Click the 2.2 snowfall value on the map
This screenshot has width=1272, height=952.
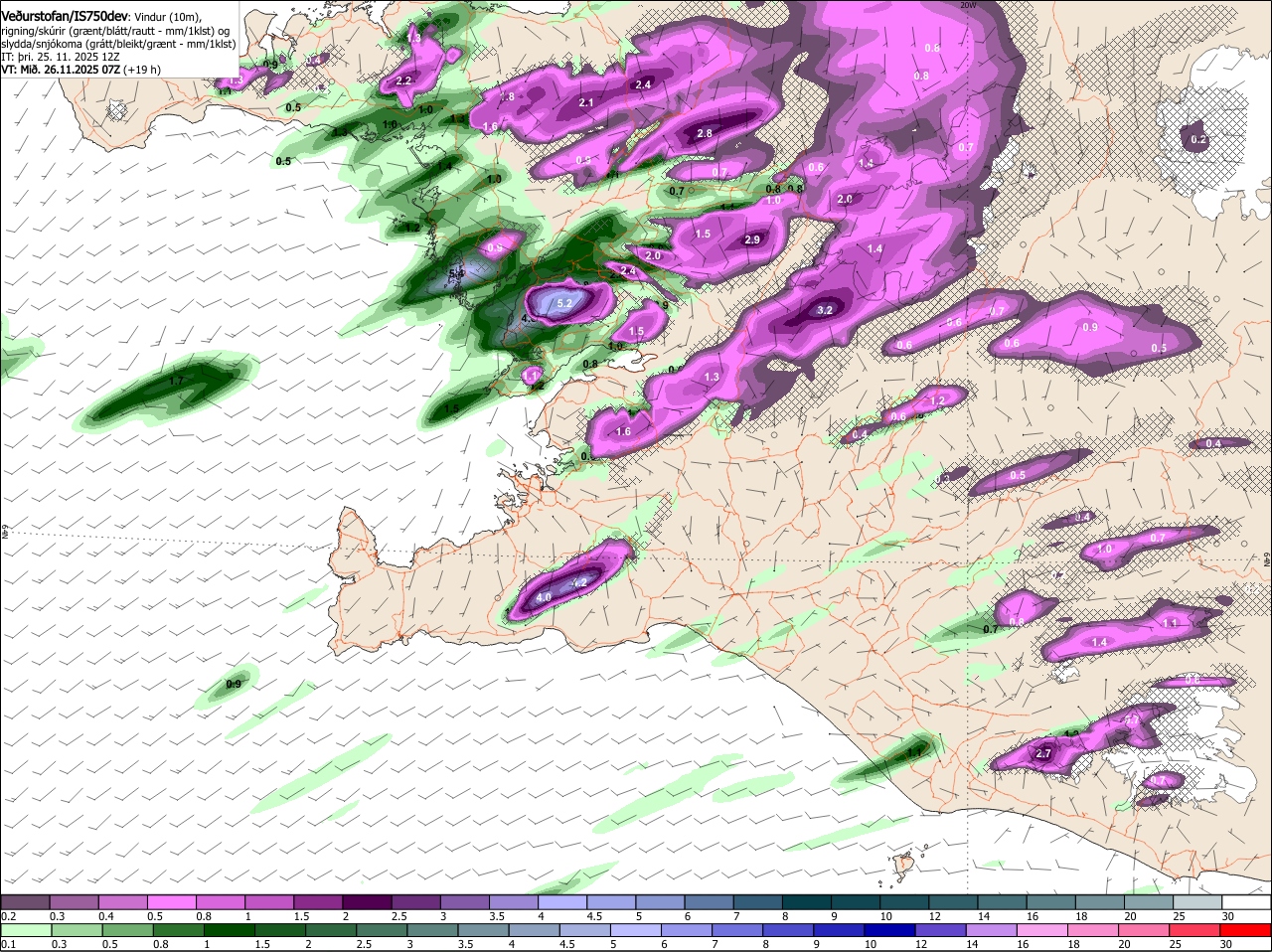pyautogui.click(x=403, y=80)
